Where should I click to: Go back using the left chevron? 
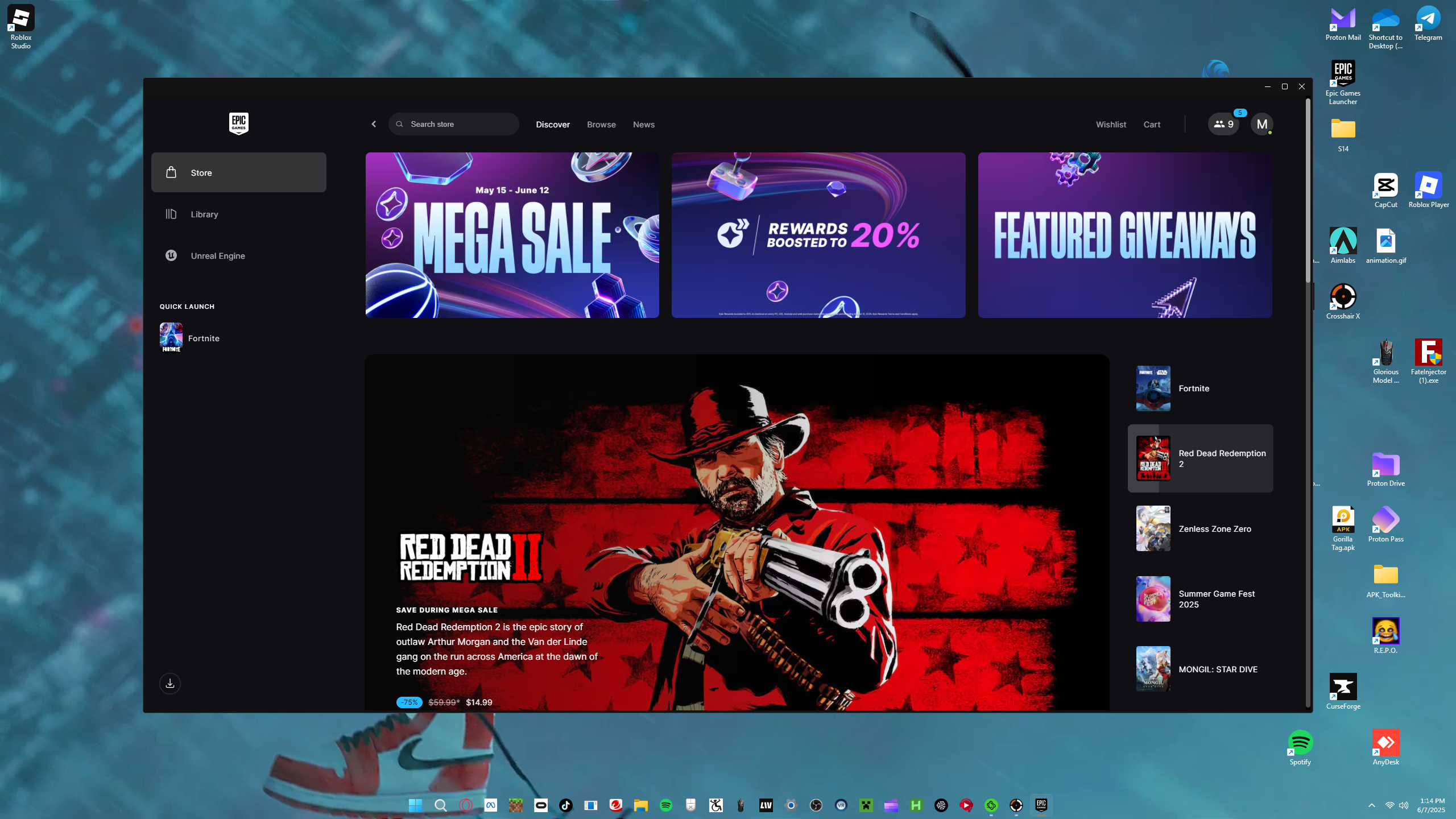click(x=374, y=124)
